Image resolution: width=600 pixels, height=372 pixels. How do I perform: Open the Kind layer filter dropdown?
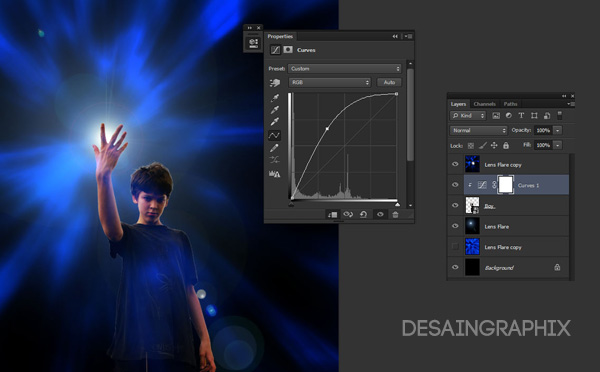coord(468,116)
